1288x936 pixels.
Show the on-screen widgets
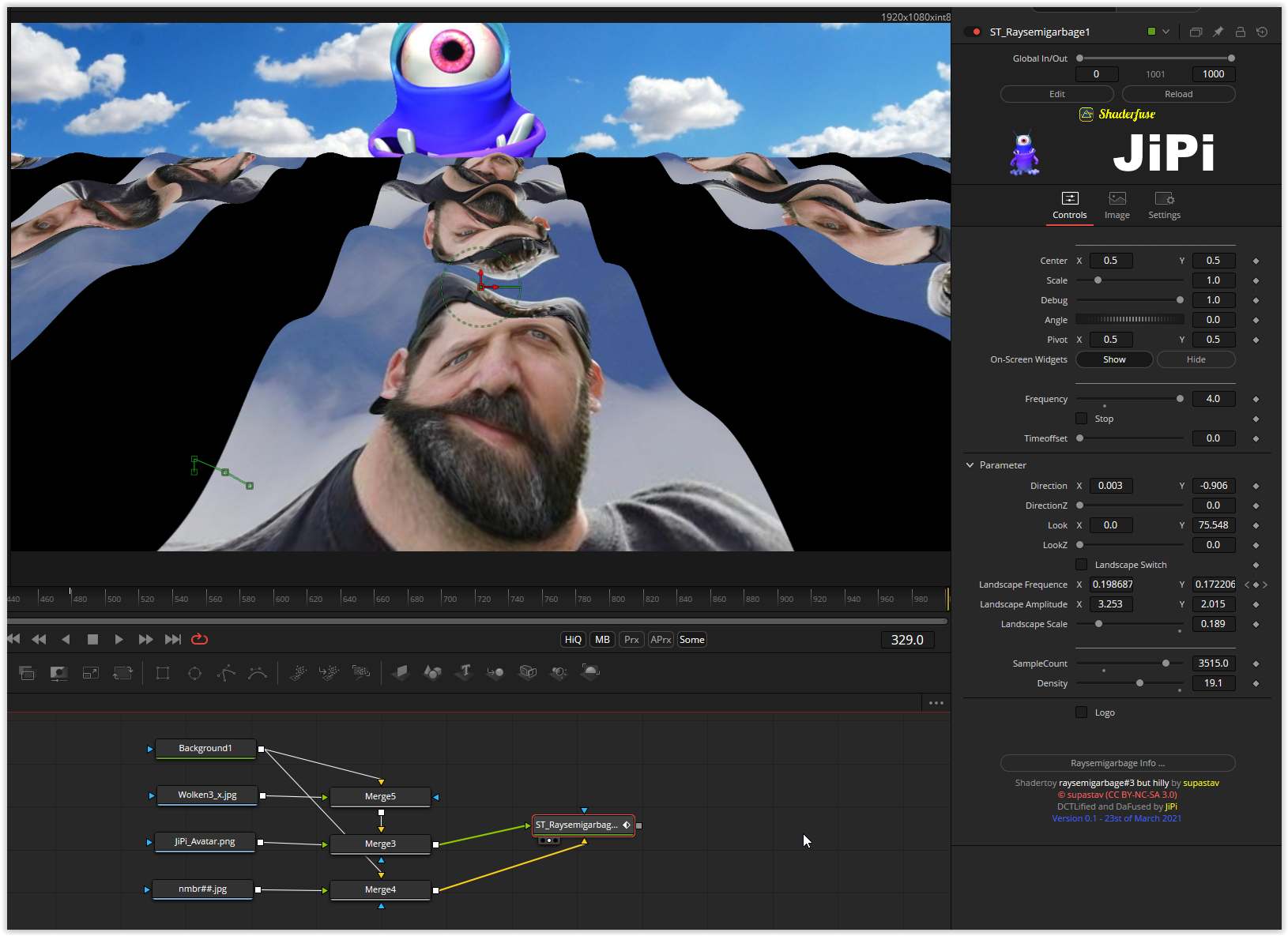coord(1114,359)
